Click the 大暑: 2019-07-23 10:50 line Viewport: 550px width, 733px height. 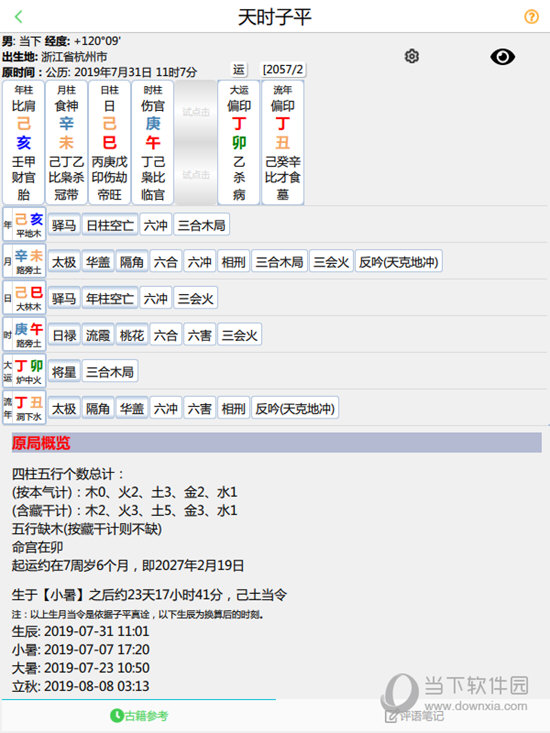coord(80,668)
